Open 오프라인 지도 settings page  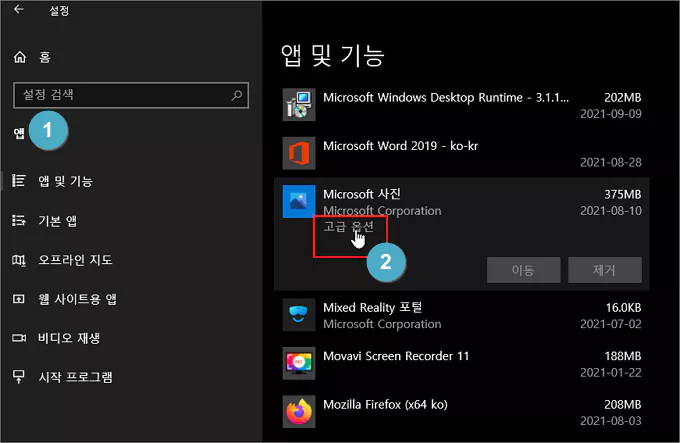(x=75, y=260)
